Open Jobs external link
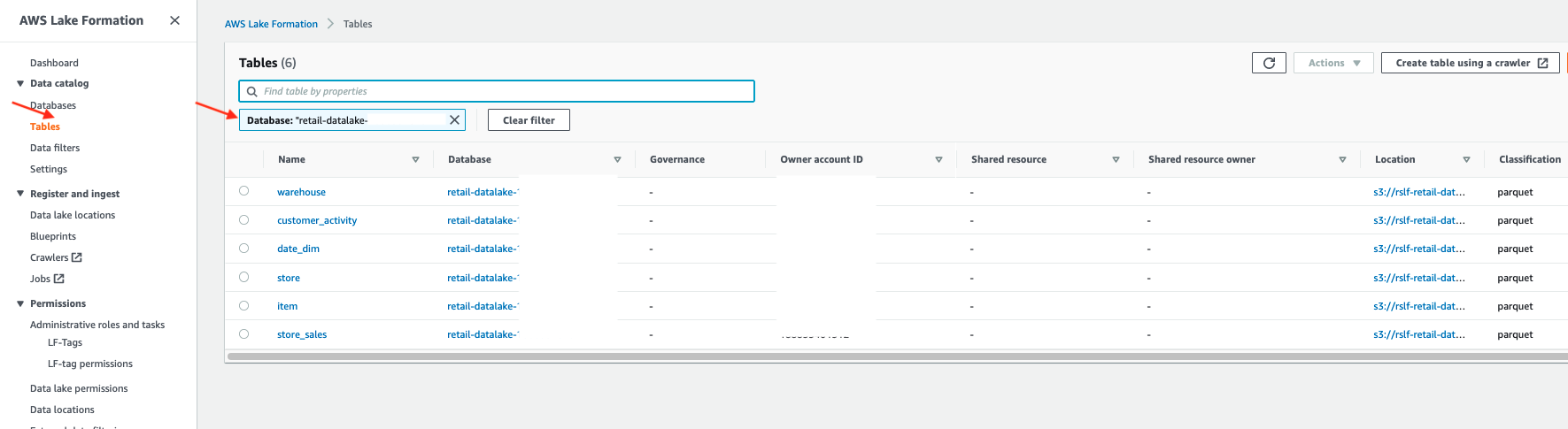 (x=47, y=279)
